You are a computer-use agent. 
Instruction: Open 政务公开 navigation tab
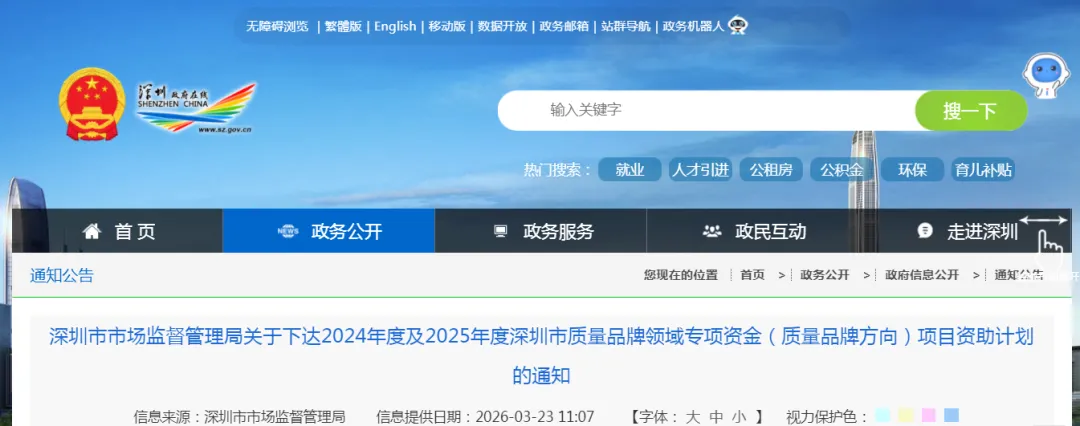tap(329, 231)
